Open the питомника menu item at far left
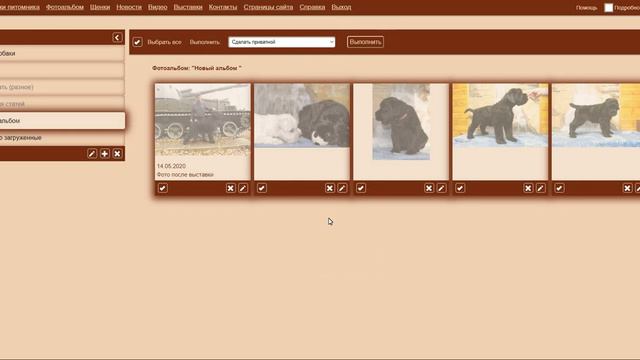This screenshot has height=360, width=640. pos(20,7)
